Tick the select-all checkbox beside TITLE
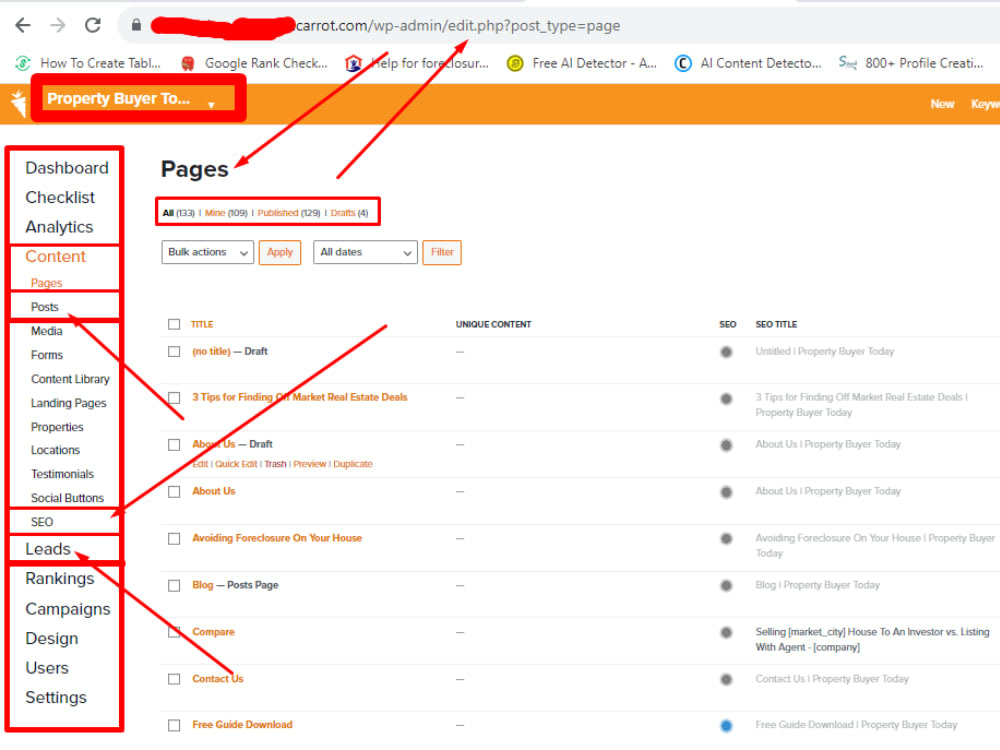Viewport: 1000px width, 750px height. coord(174,324)
